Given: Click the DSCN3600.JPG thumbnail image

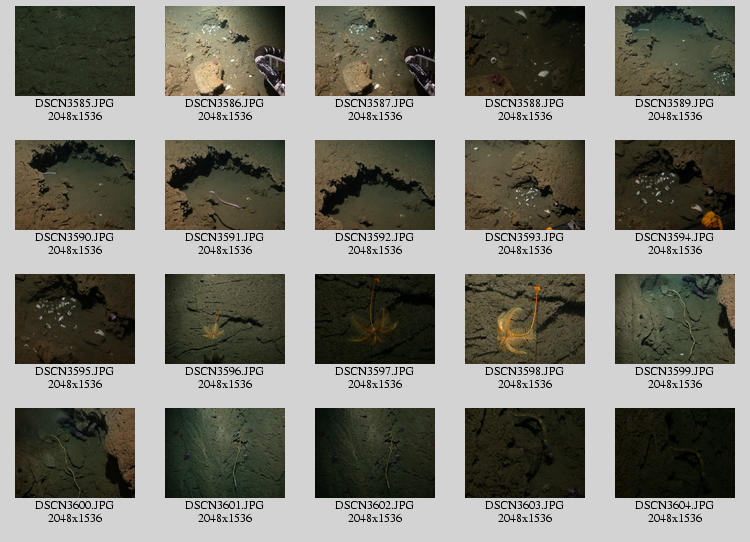Looking at the screenshot, I should click(x=75, y=453).
